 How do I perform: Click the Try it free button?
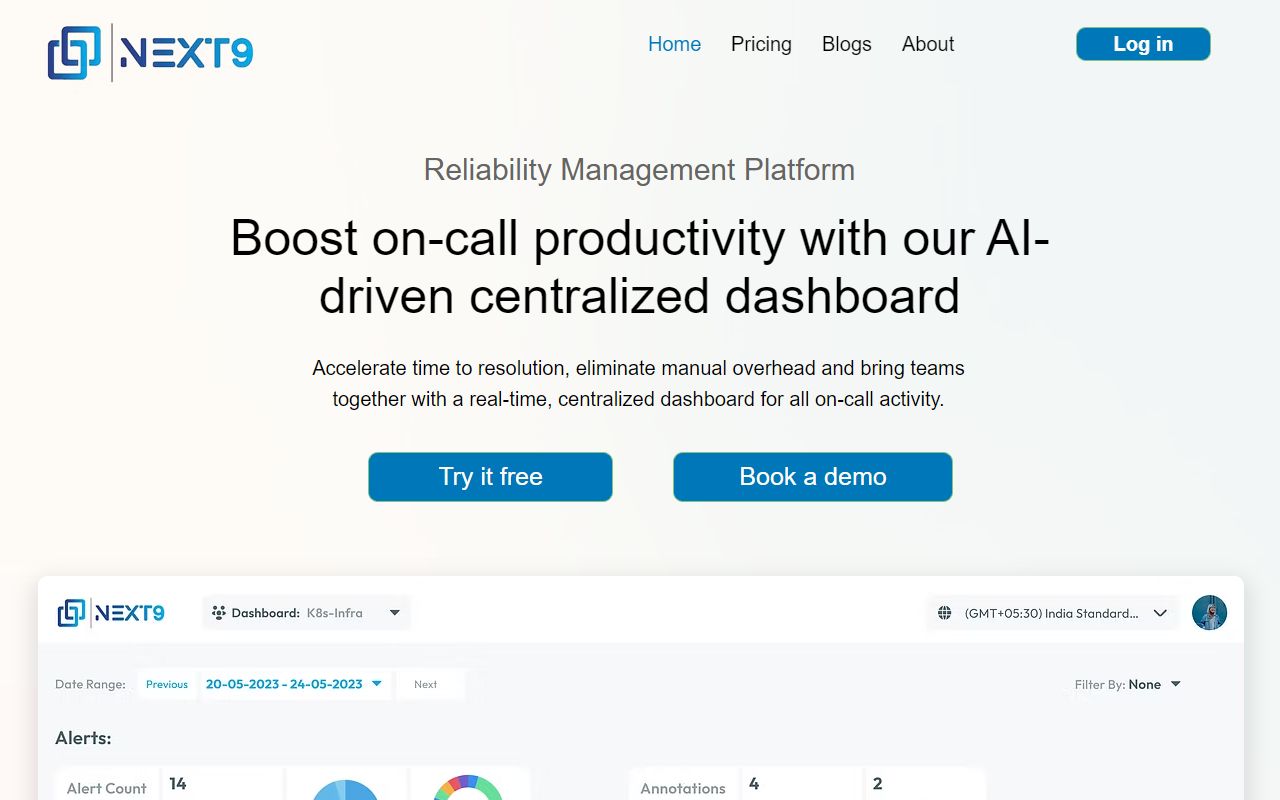(x=490, y=477)
